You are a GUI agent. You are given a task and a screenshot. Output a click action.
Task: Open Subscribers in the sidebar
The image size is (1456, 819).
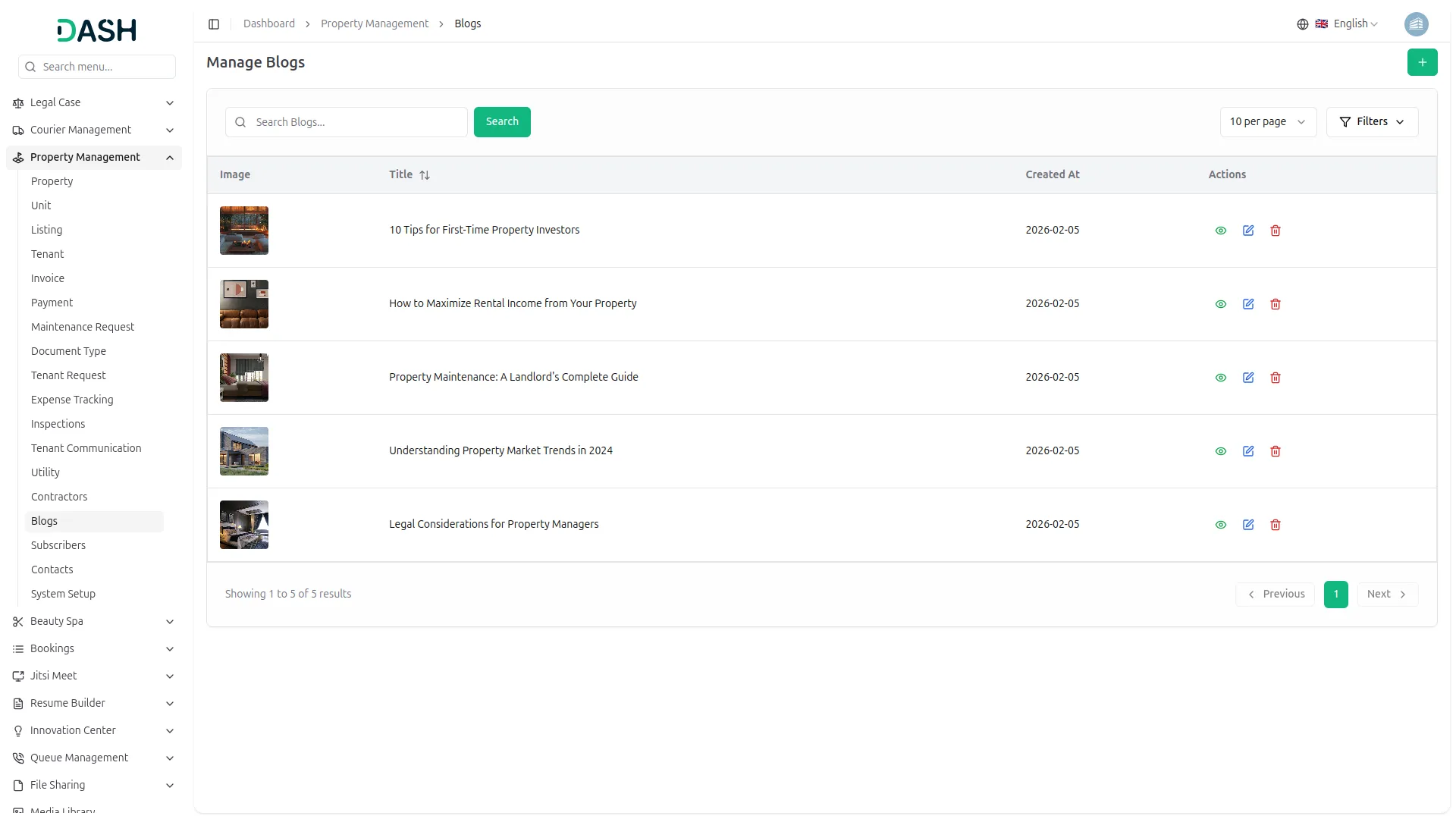pos(58,545)
